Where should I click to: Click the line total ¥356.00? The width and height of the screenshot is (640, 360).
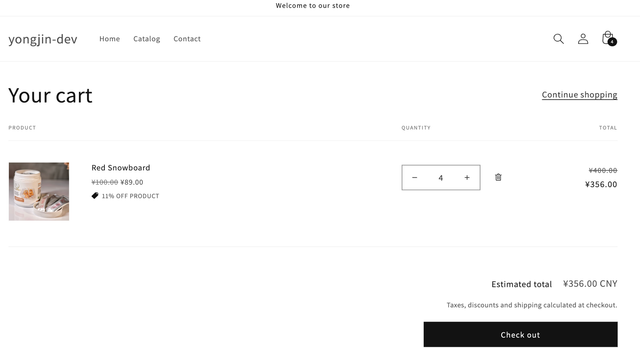coord(601,184)
